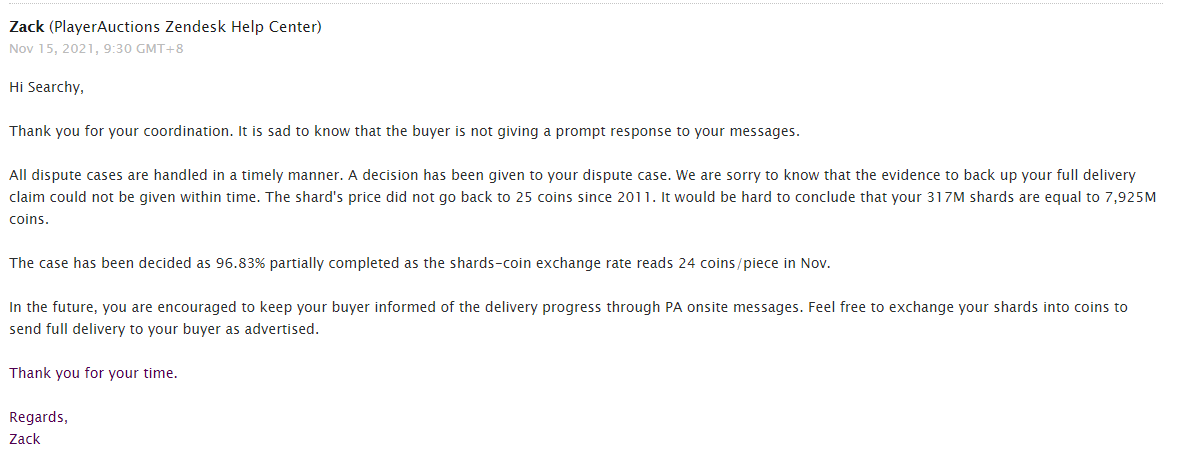Click the '96.83%' percentage
Viewport: 1182px width, 457px height.
coord(240,263)
